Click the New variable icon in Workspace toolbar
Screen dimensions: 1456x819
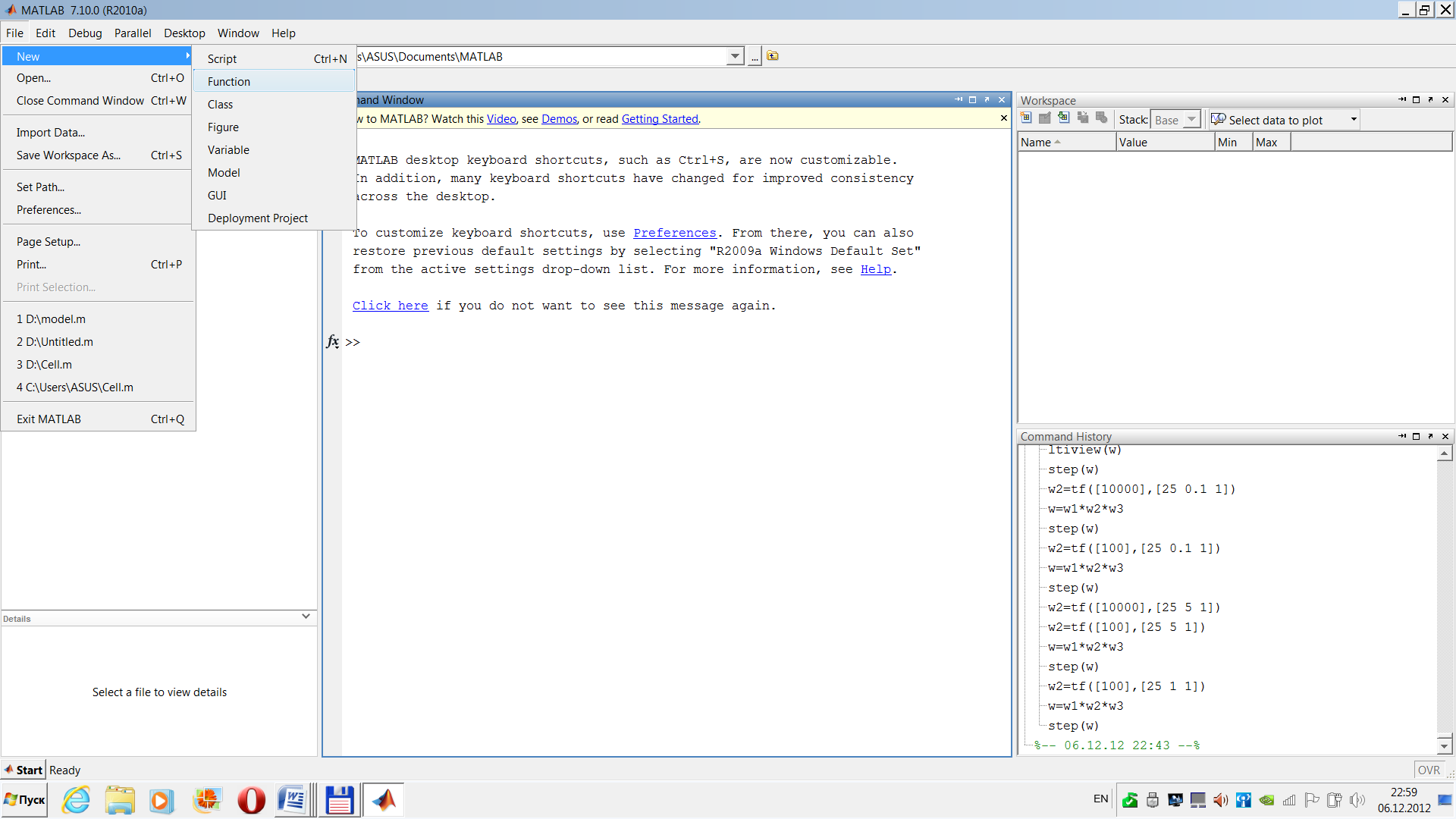click(x=1026, y=118)
